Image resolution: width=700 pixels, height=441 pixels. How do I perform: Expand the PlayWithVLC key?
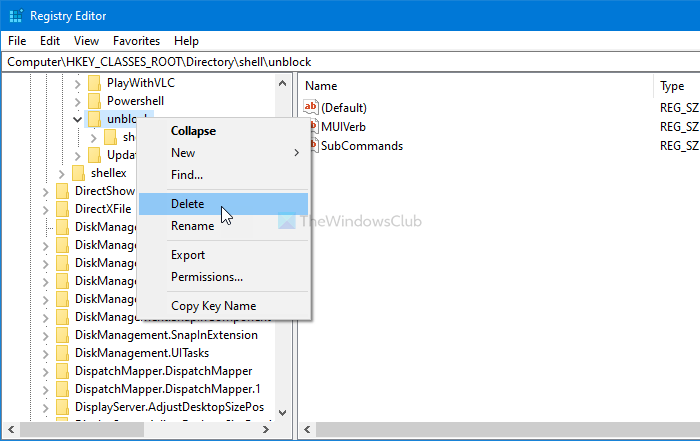pos(78,83)
